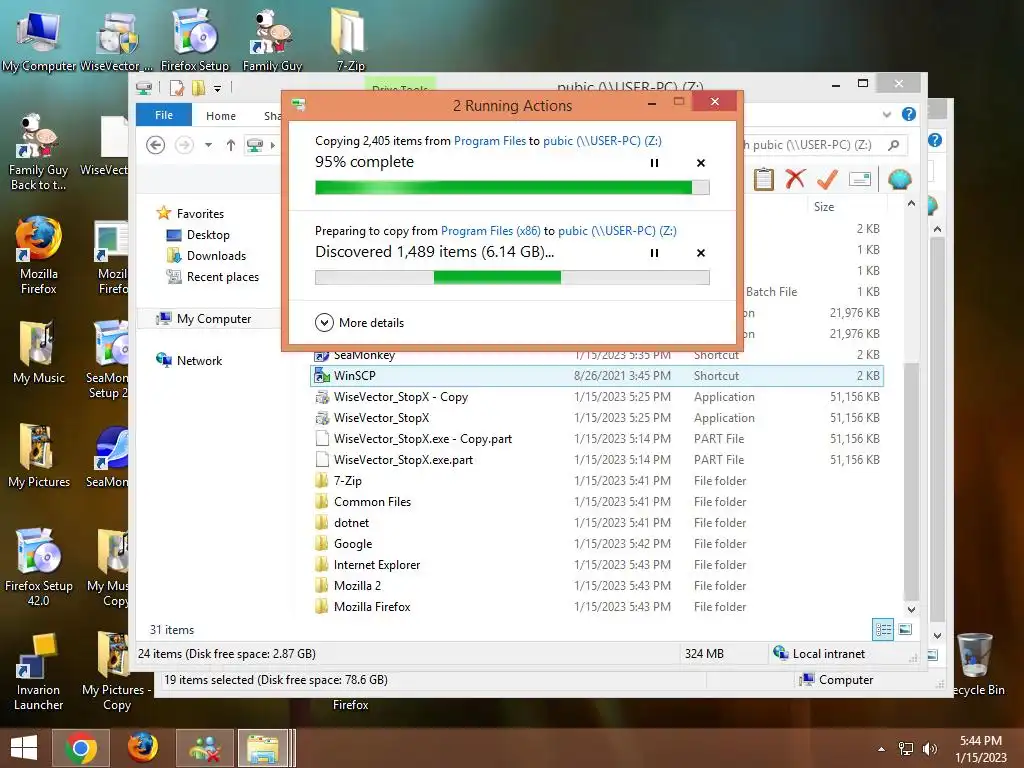Select the dotnet folder

[597, 522]
